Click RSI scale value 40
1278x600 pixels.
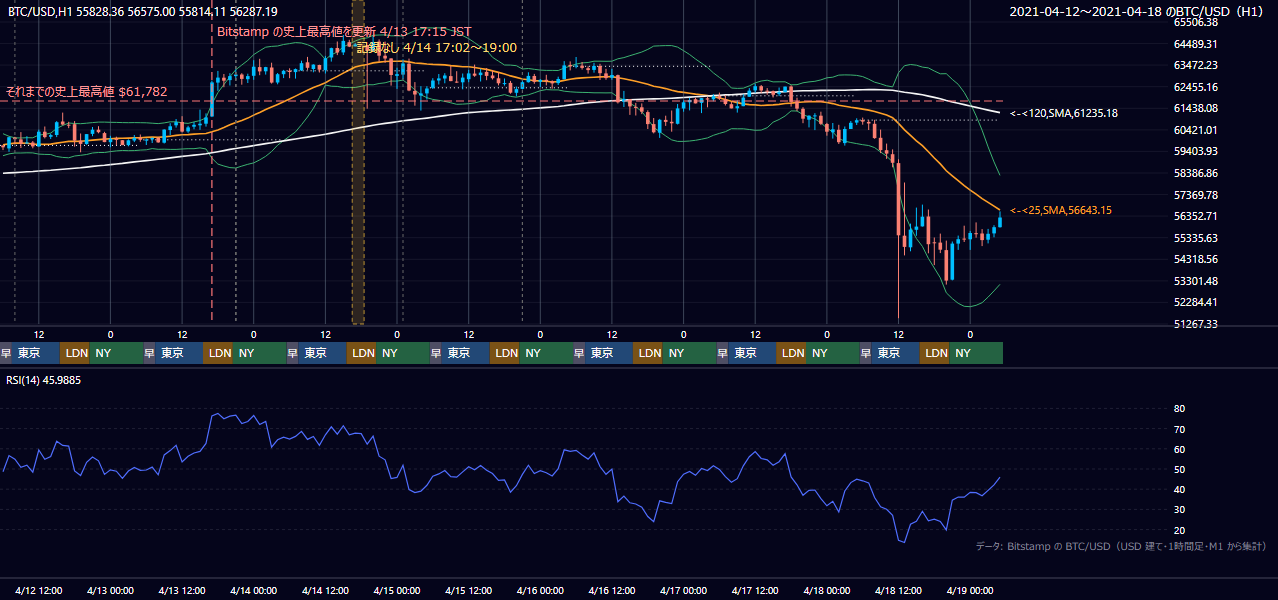click(x=1179, y=489)
